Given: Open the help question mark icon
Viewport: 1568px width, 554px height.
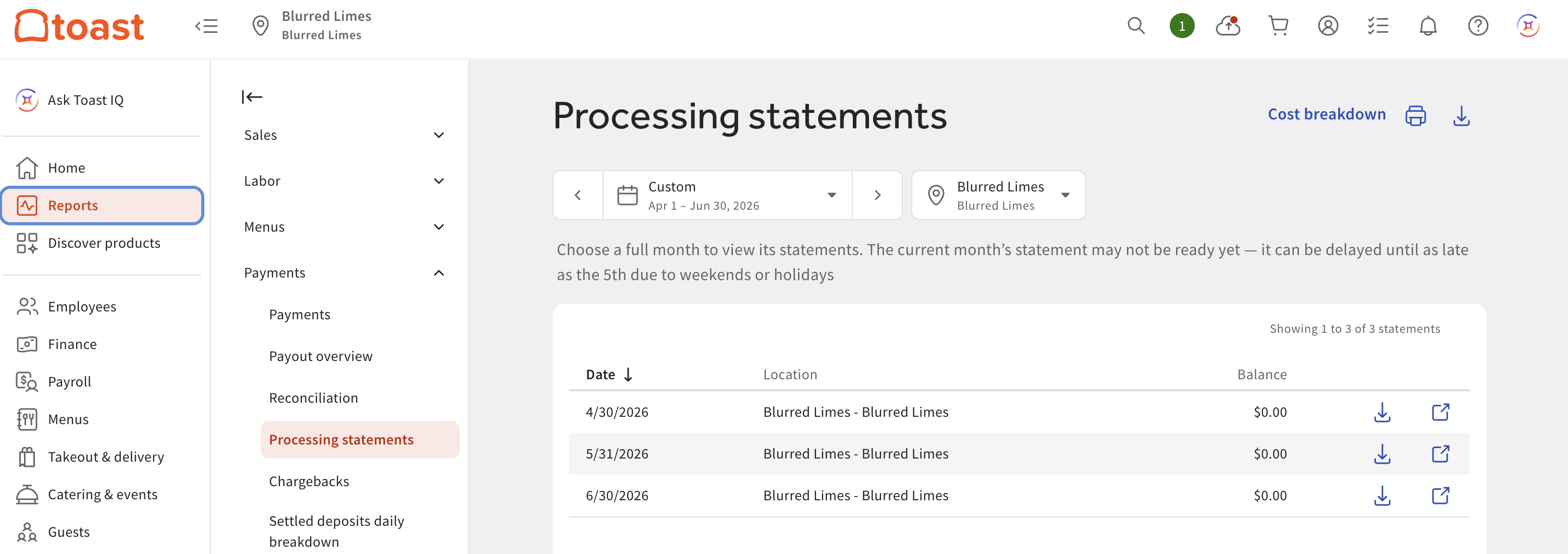Looking at the screenshot, I should (x=1477, y=26).
